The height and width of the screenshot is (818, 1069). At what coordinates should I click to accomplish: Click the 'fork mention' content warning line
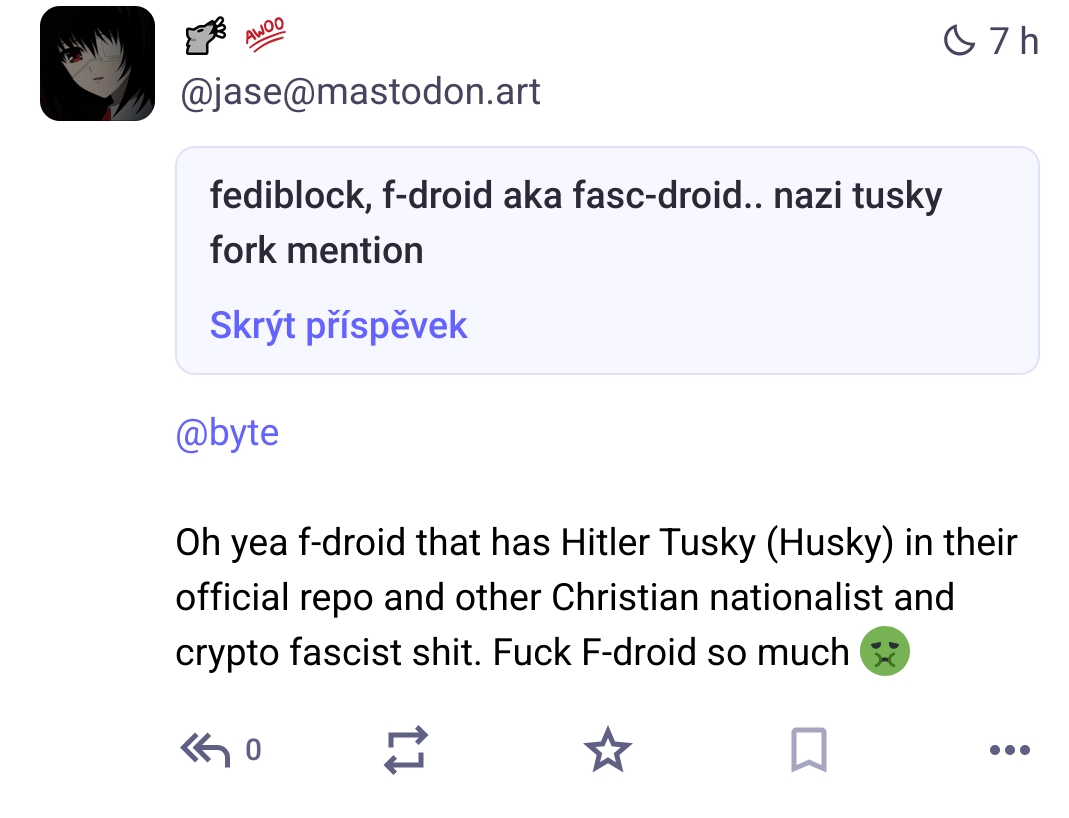point(316,250)
